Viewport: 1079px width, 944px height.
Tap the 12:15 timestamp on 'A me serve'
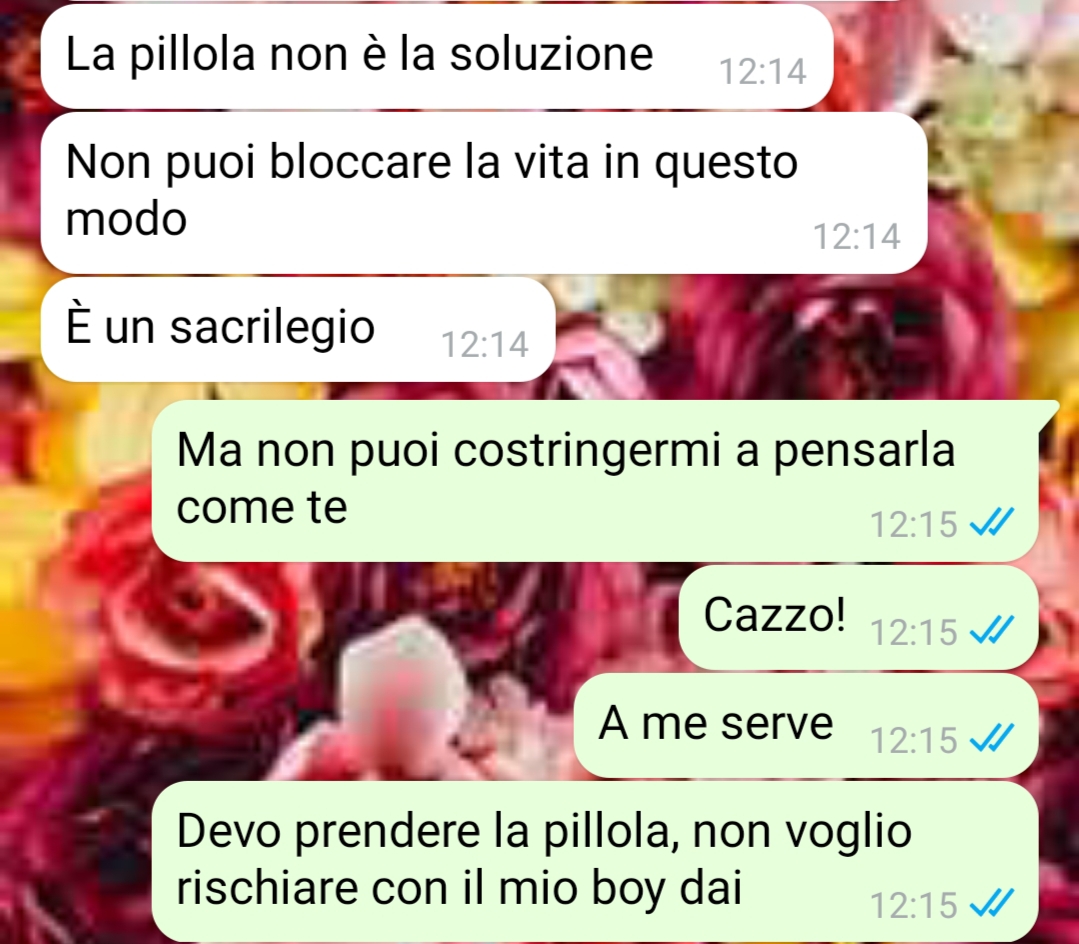[x=914, y=740]
